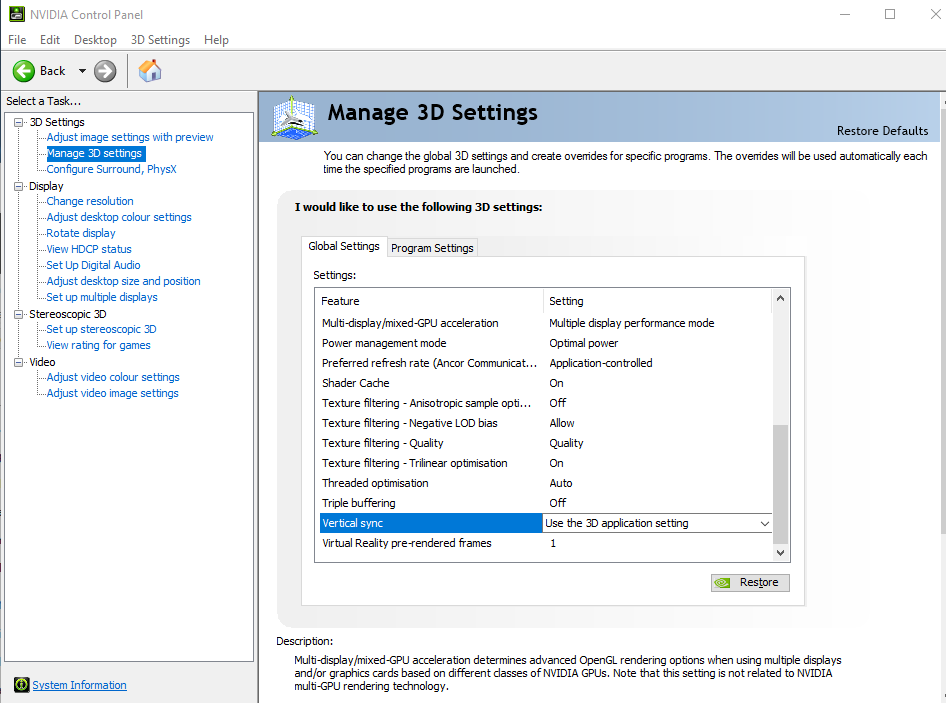Click the Restore Defaults link

[x=882, y=131]
